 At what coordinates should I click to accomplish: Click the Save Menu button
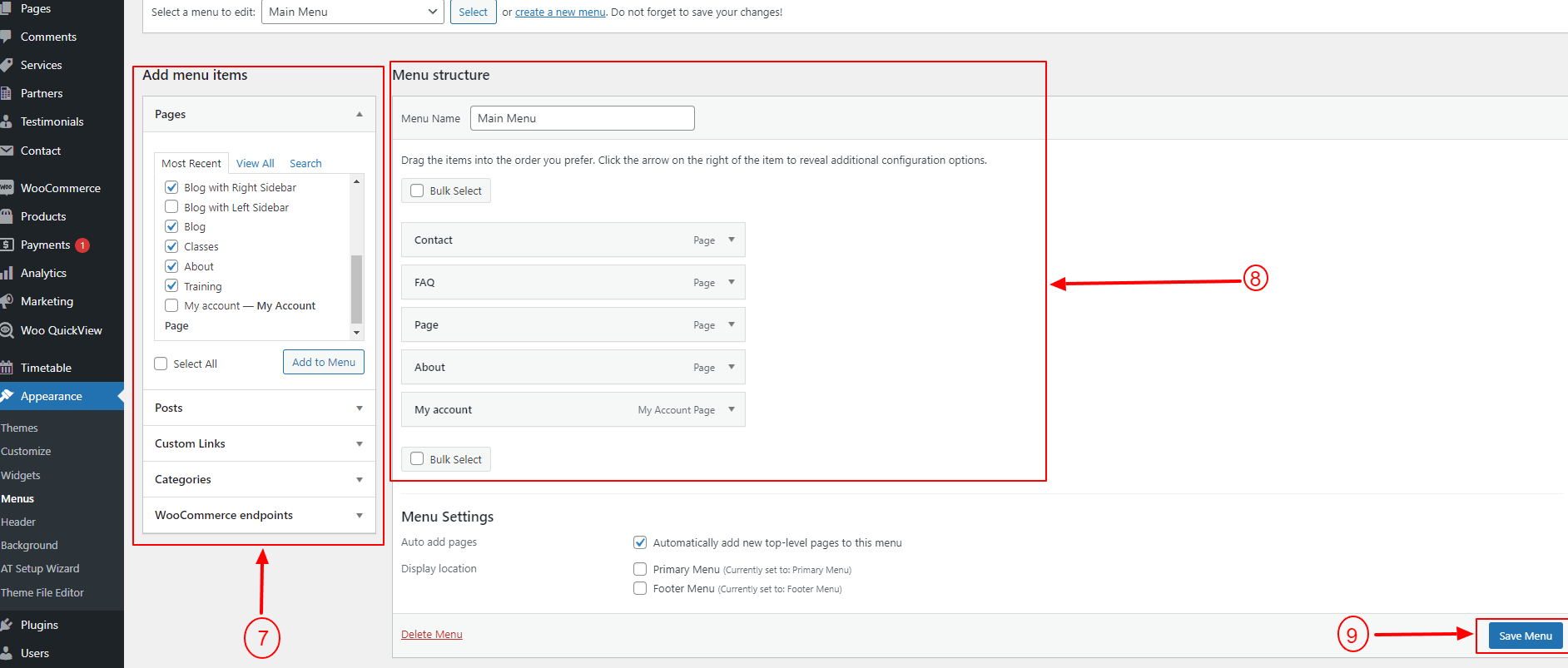pos(1525,636)
